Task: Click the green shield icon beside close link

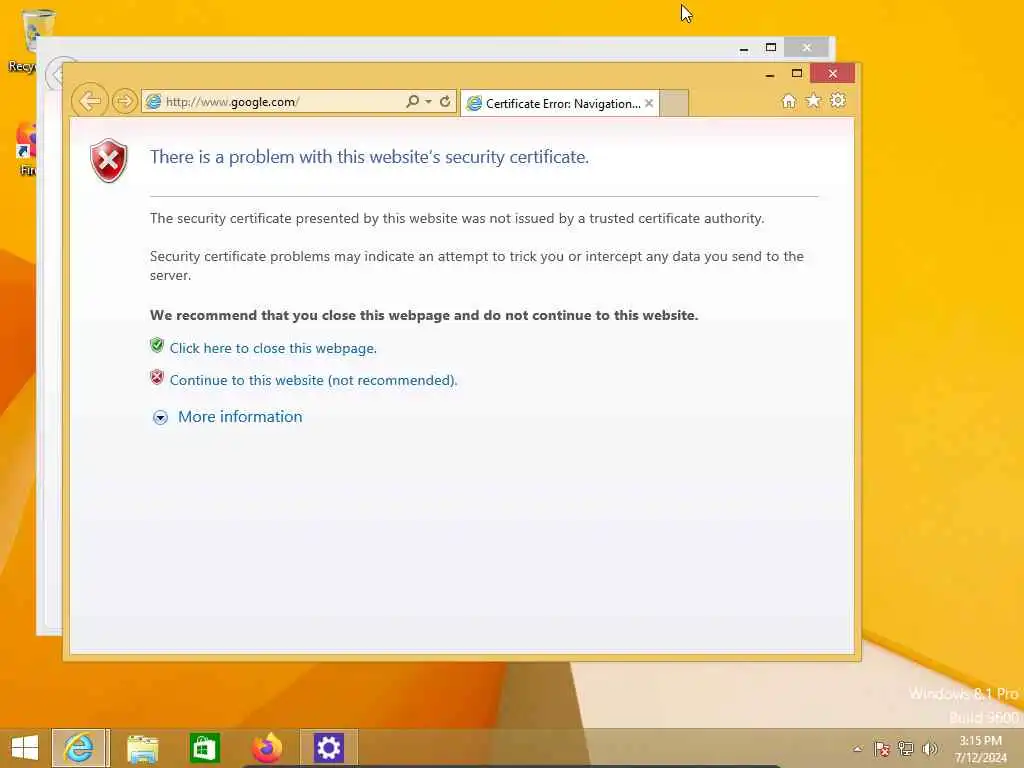Action: pos(157,345)
